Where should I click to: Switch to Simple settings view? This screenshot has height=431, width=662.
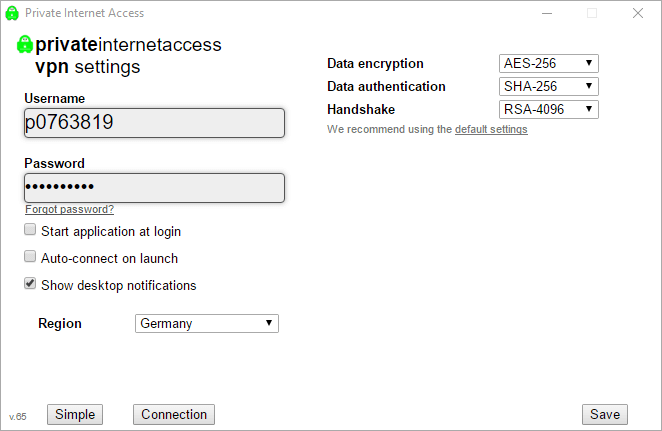tap(75, 415)
